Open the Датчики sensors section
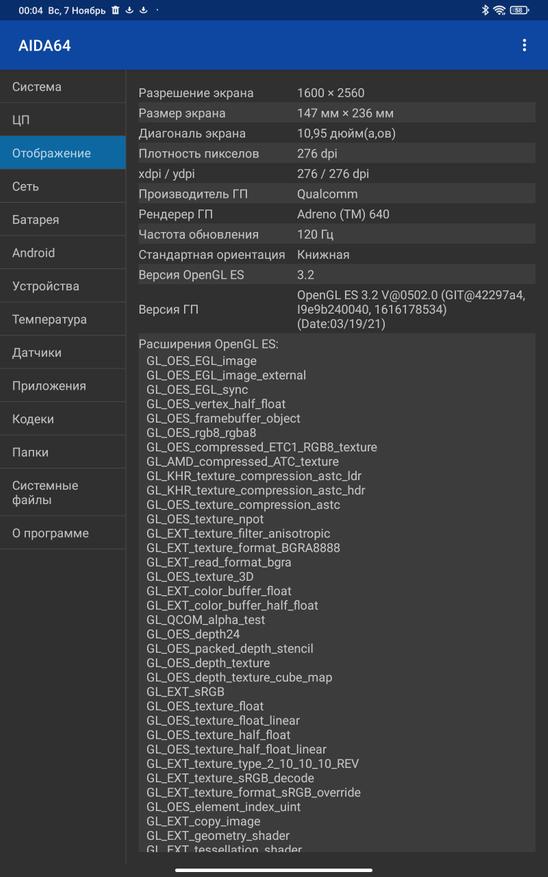The image size is (548, 877). click(63, 352)
